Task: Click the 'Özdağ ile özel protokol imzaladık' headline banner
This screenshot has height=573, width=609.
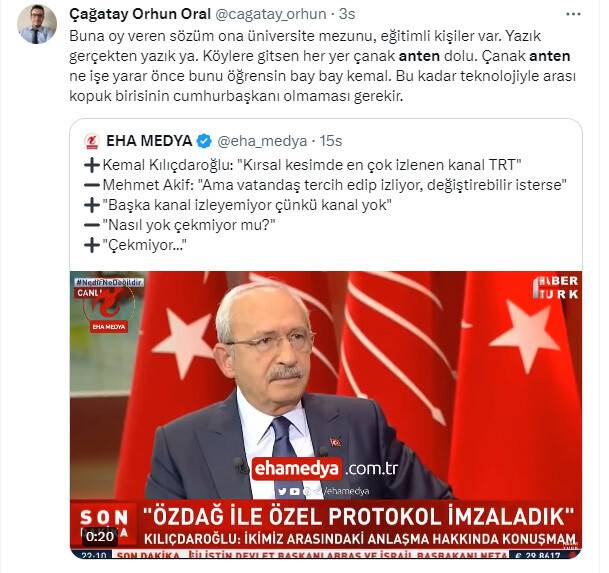Action: 359,517
